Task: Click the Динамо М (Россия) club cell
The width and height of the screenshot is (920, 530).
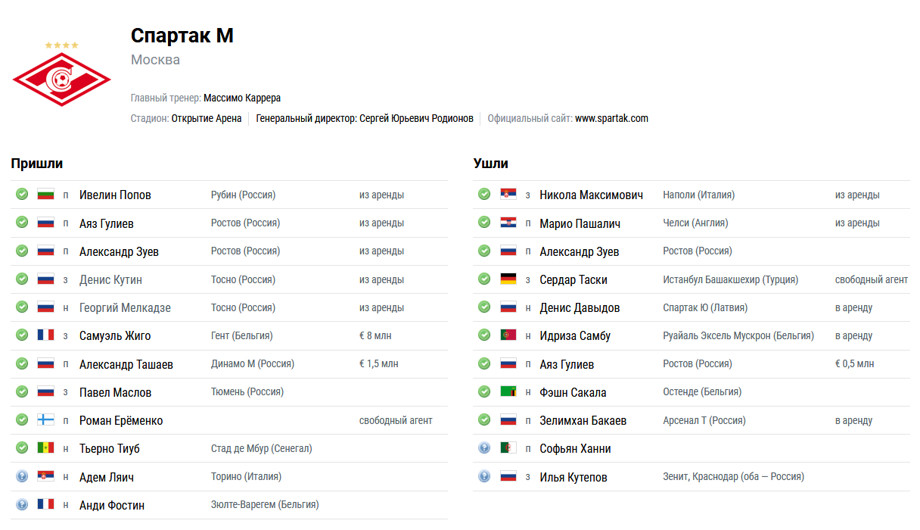Action: (x=252, y=364)
